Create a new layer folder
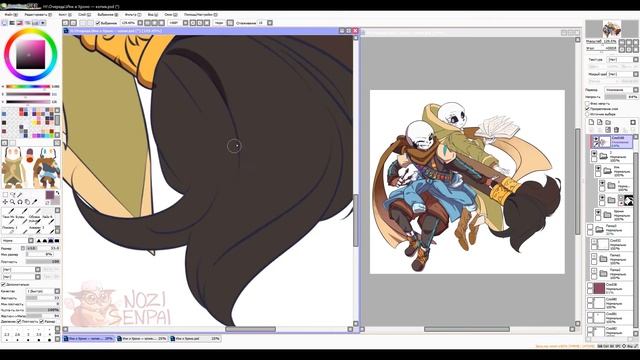This screenshot has width=640, height=360. (608, 122)
